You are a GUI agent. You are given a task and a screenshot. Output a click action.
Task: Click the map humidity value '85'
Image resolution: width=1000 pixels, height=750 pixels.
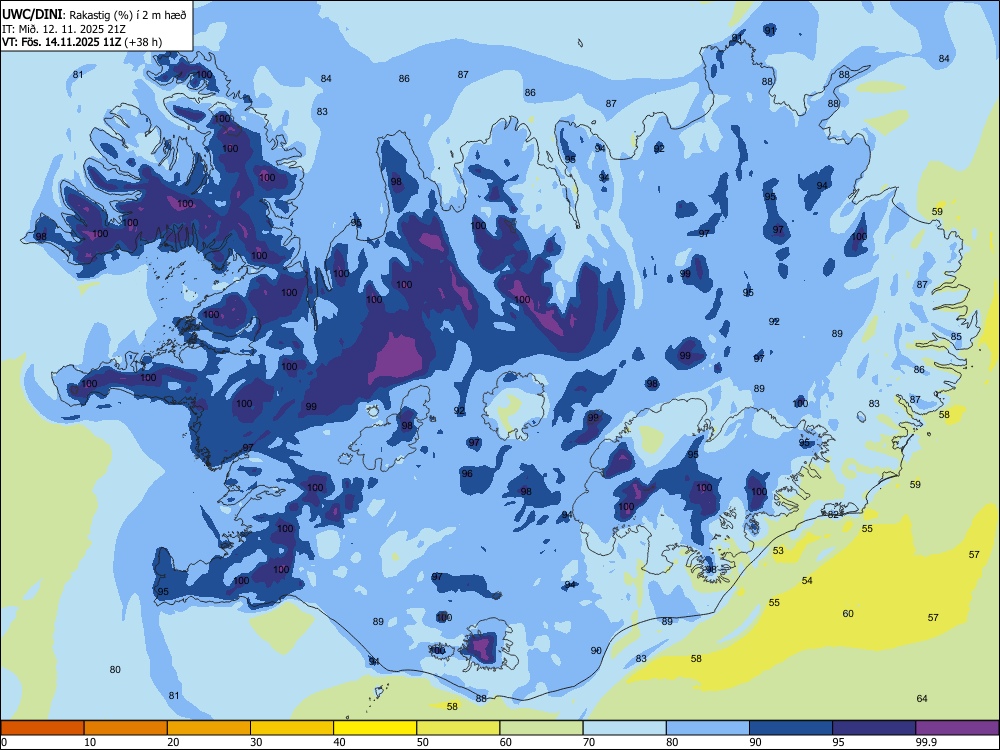pos(956,337)
